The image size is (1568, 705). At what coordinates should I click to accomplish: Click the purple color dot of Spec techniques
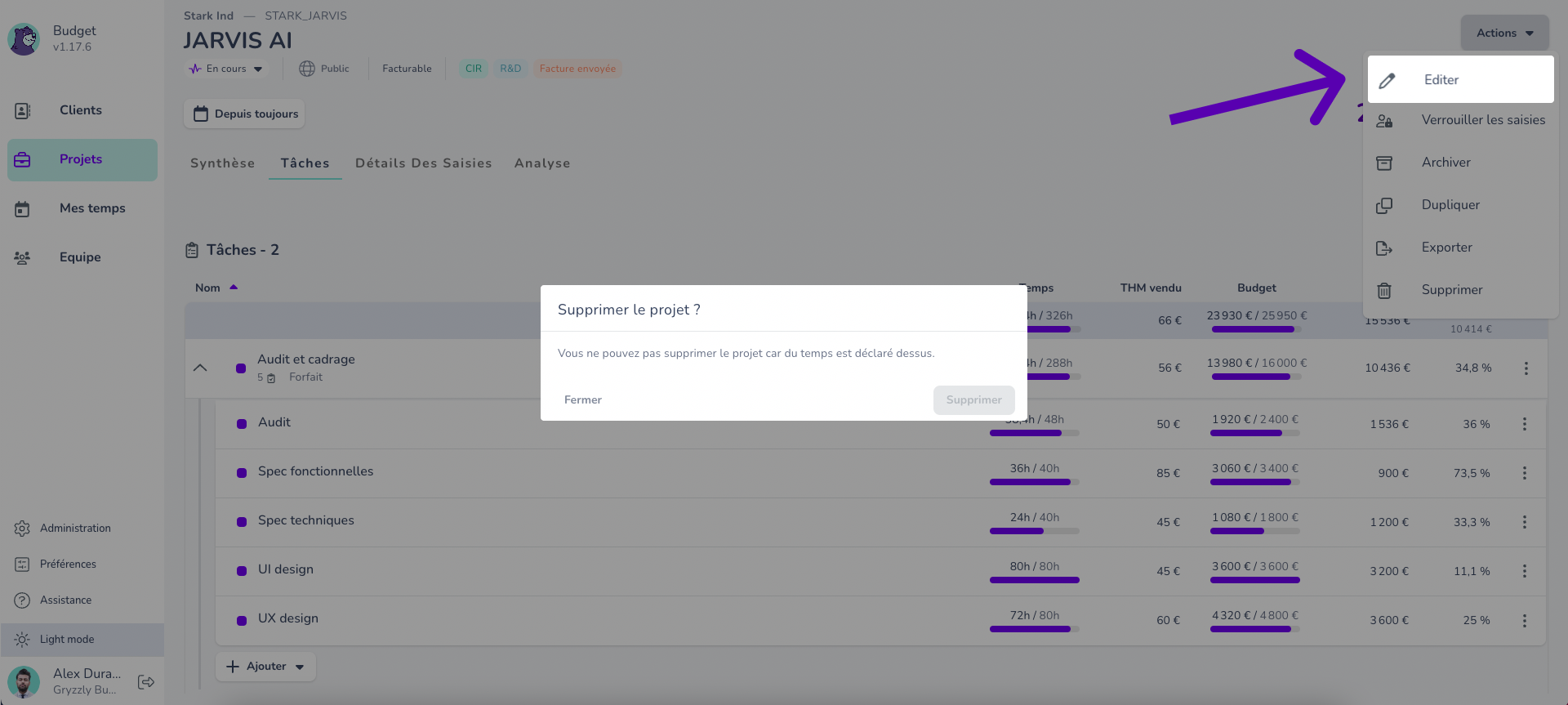click(242, 522)
